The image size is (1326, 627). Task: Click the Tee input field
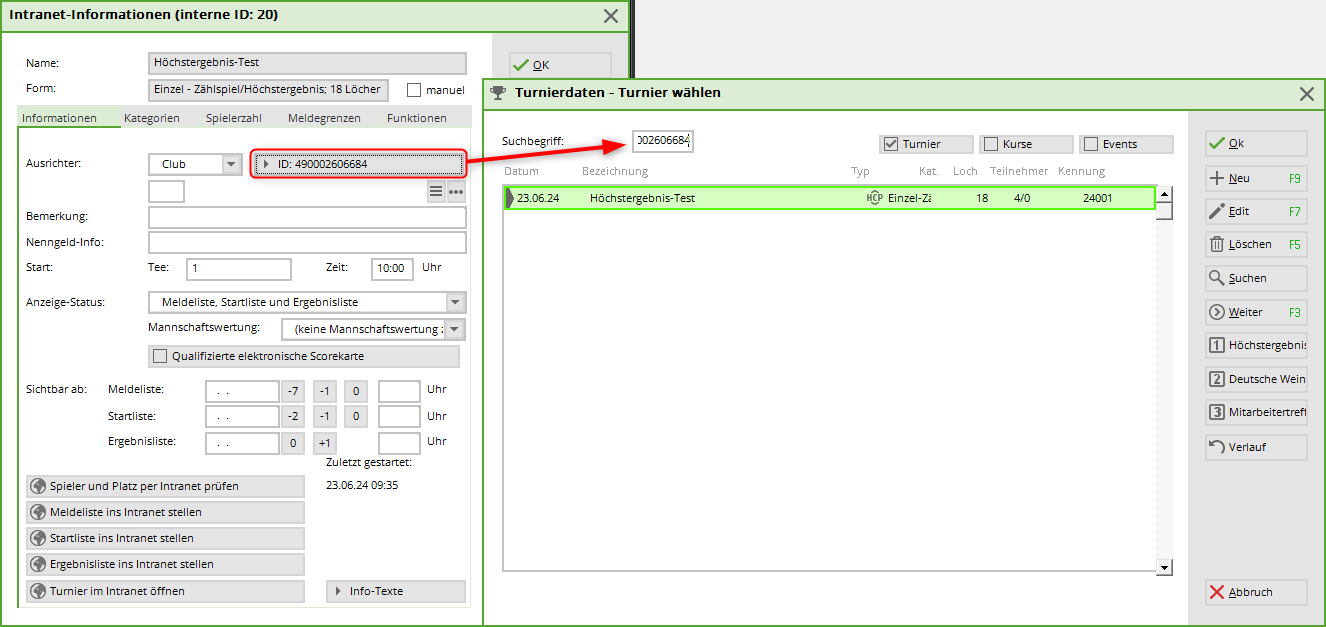[238, 269]
